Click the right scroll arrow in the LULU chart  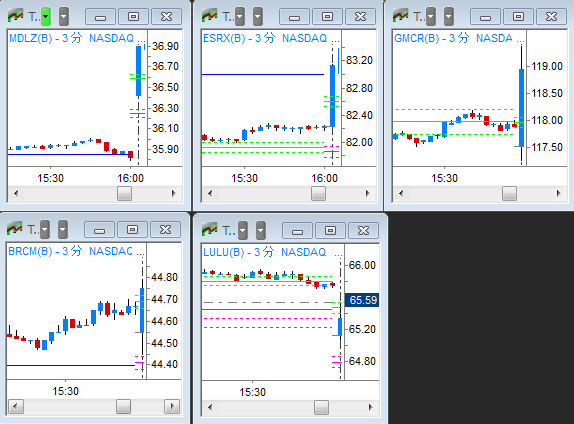[370, 407]
